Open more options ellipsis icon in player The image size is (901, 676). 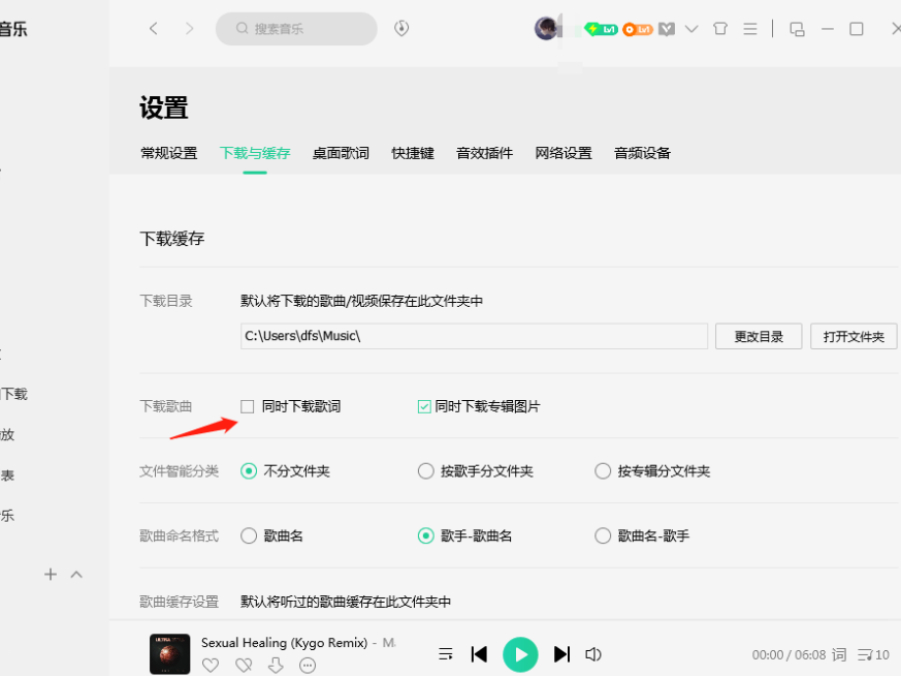click(x=307, y=666)
